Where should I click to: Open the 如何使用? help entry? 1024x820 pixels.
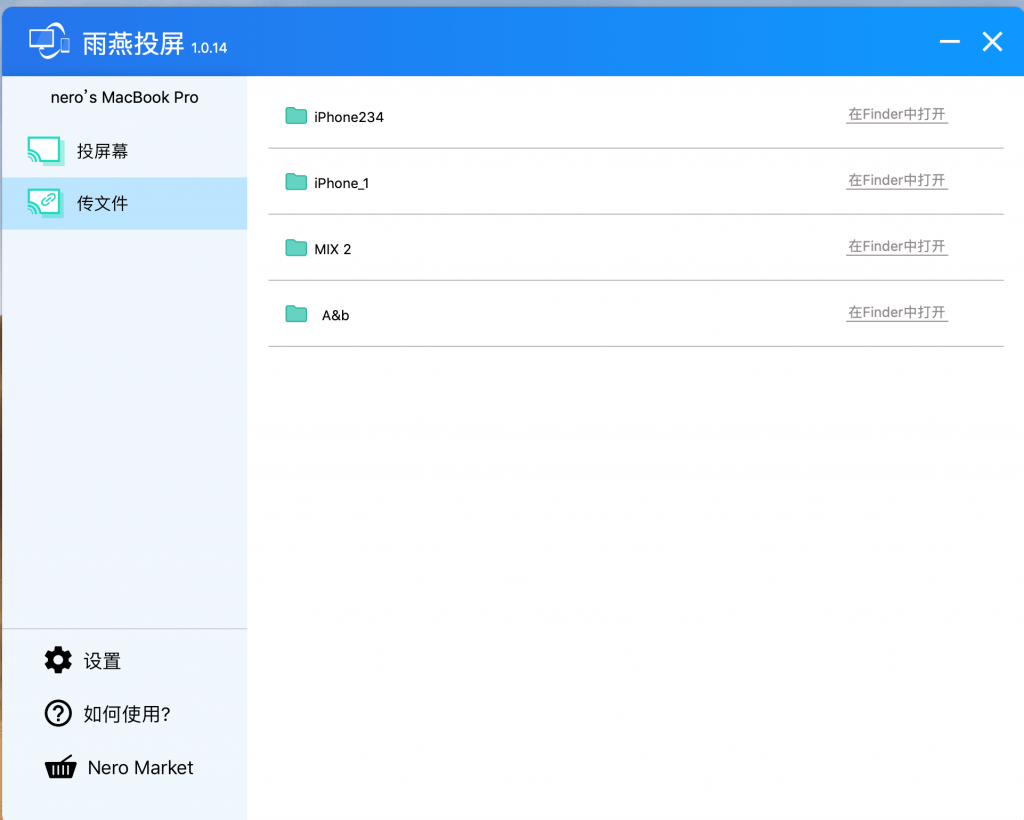pos(127,714)
